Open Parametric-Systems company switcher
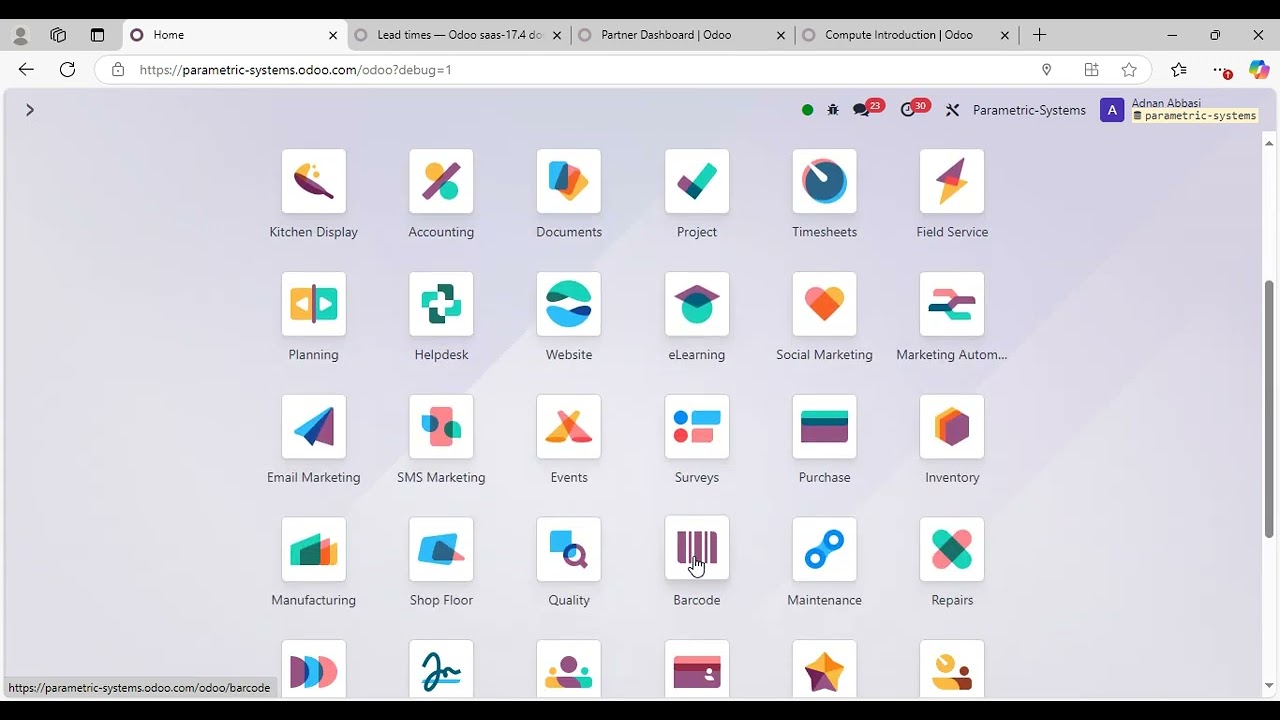 (x=1029, y=110)
